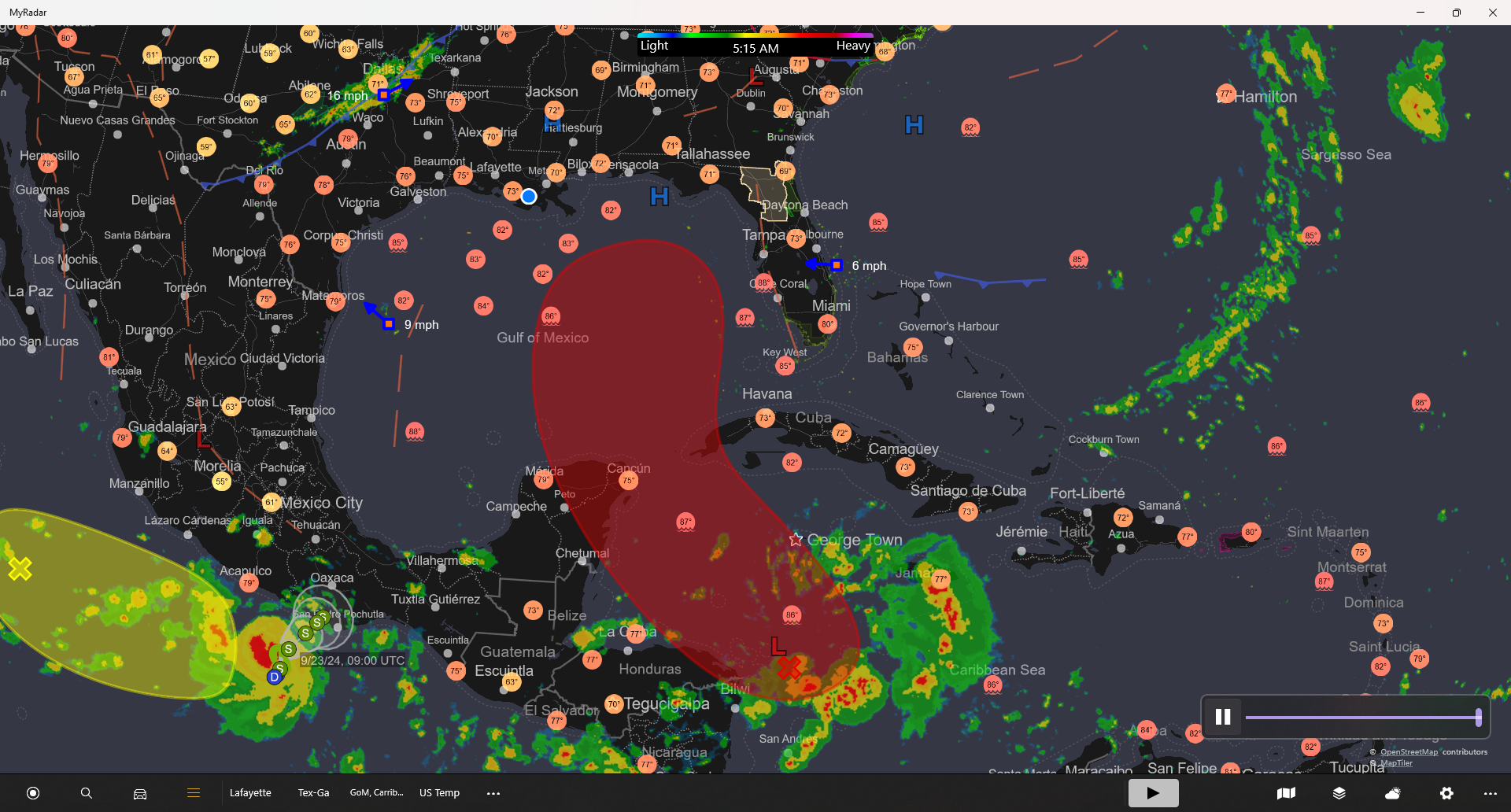Click the 85° marker at Key West
The image size is (1511, 812).
click(x=785, y=366)
